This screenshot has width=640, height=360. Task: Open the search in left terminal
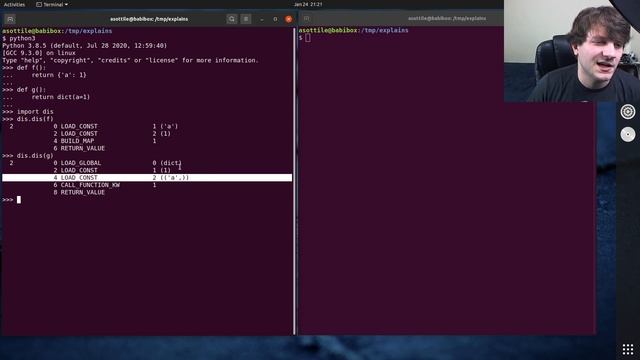click(x=231, y=19)
